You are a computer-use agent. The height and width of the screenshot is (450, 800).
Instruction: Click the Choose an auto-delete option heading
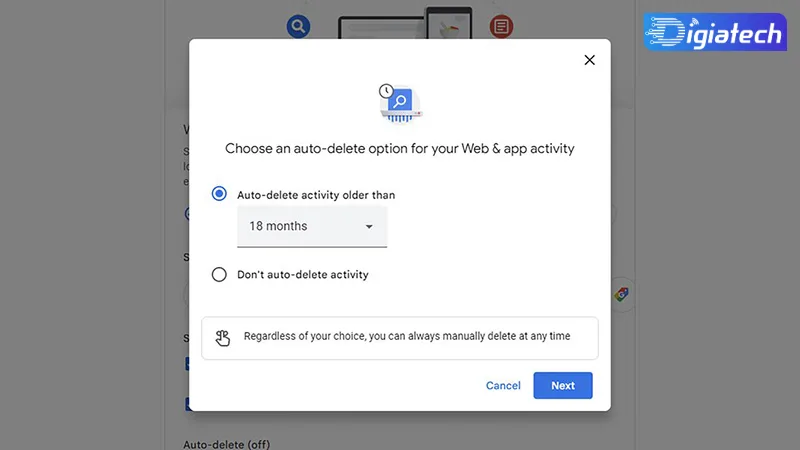399,148
